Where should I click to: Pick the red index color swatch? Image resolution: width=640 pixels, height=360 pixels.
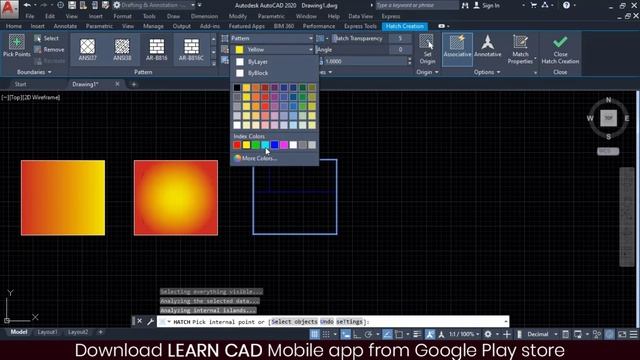237,145
